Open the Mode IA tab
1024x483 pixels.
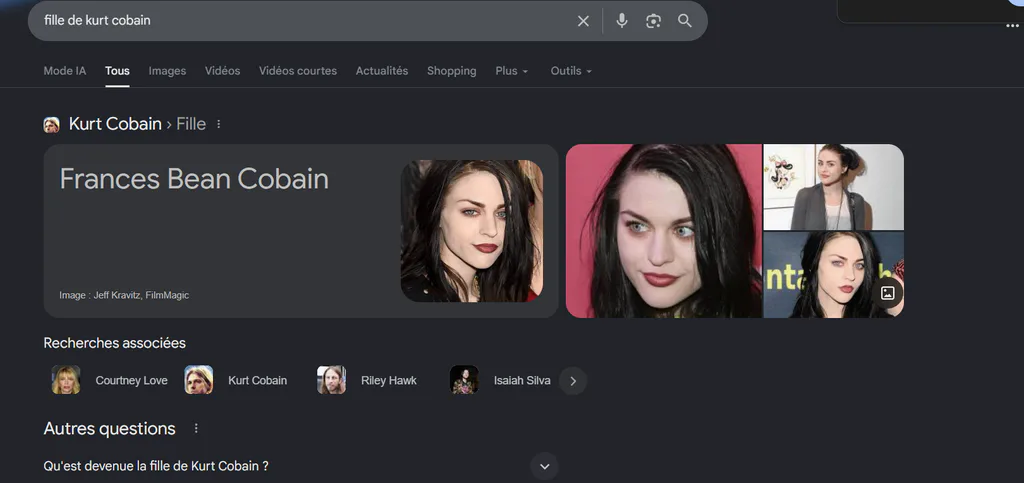point(65,71)
